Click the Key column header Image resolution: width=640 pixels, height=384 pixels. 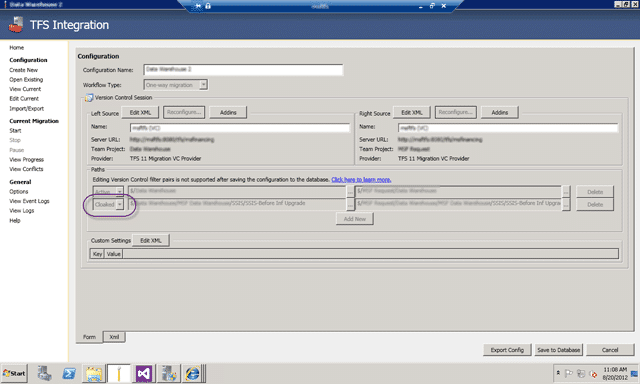click(x=97, y=254)
